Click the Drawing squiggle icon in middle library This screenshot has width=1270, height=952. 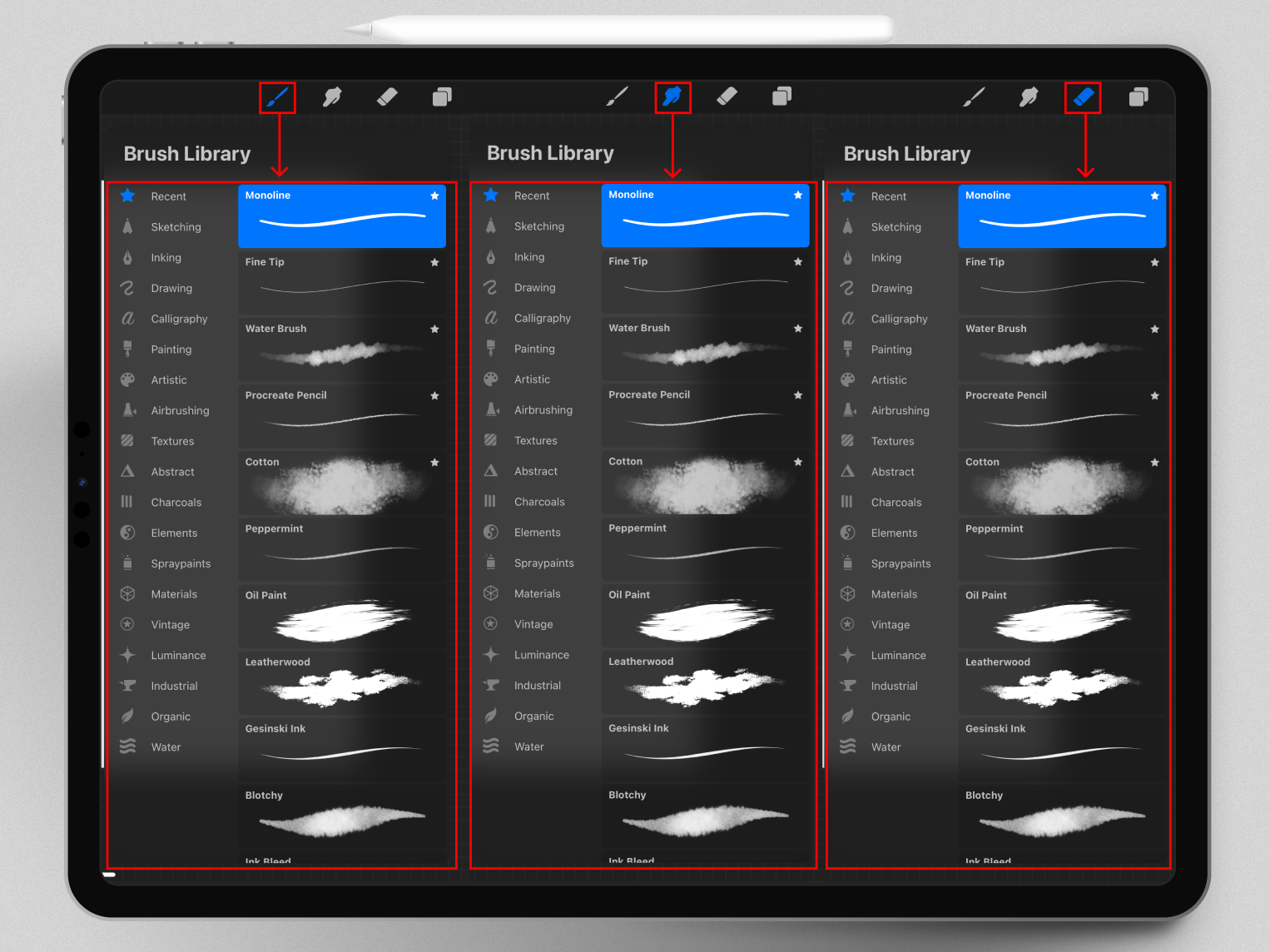point(491,287)
